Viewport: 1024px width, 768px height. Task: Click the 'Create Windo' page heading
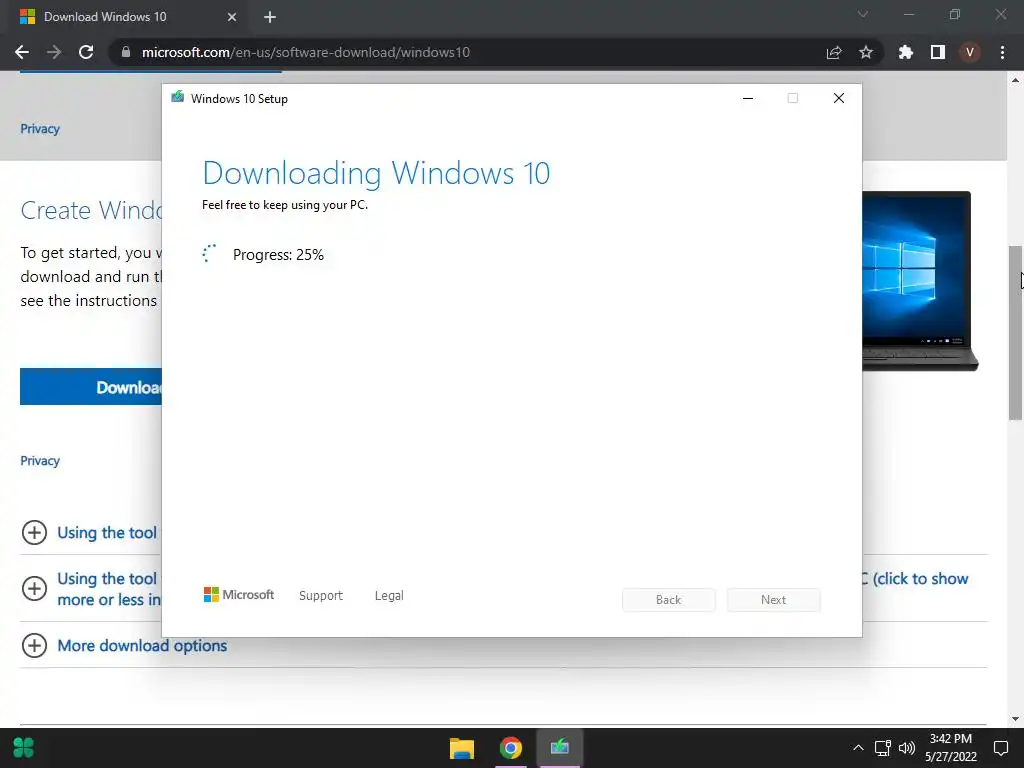91,210
